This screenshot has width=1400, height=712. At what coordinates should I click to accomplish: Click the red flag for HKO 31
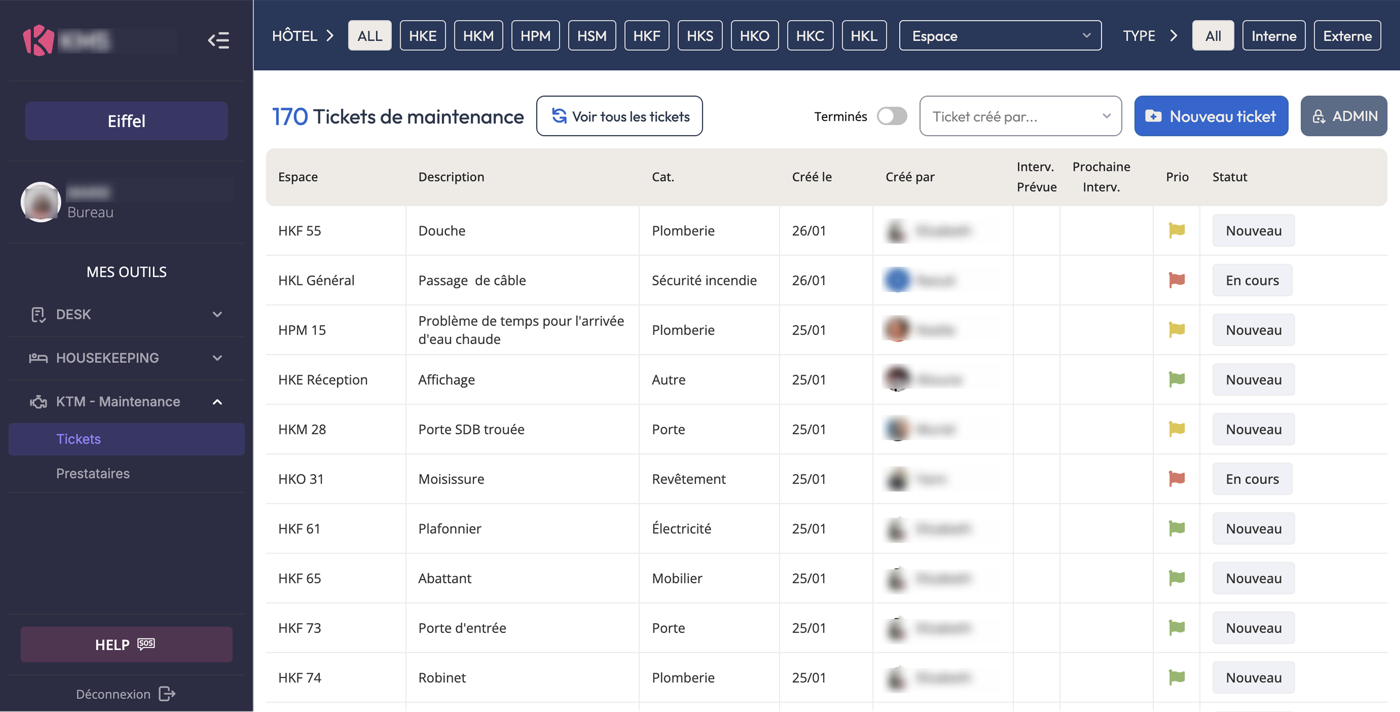coord(1177,479)
